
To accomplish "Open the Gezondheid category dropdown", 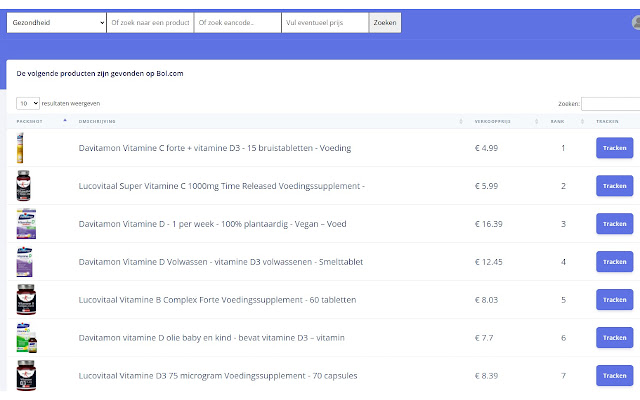I will pos(57,22).
